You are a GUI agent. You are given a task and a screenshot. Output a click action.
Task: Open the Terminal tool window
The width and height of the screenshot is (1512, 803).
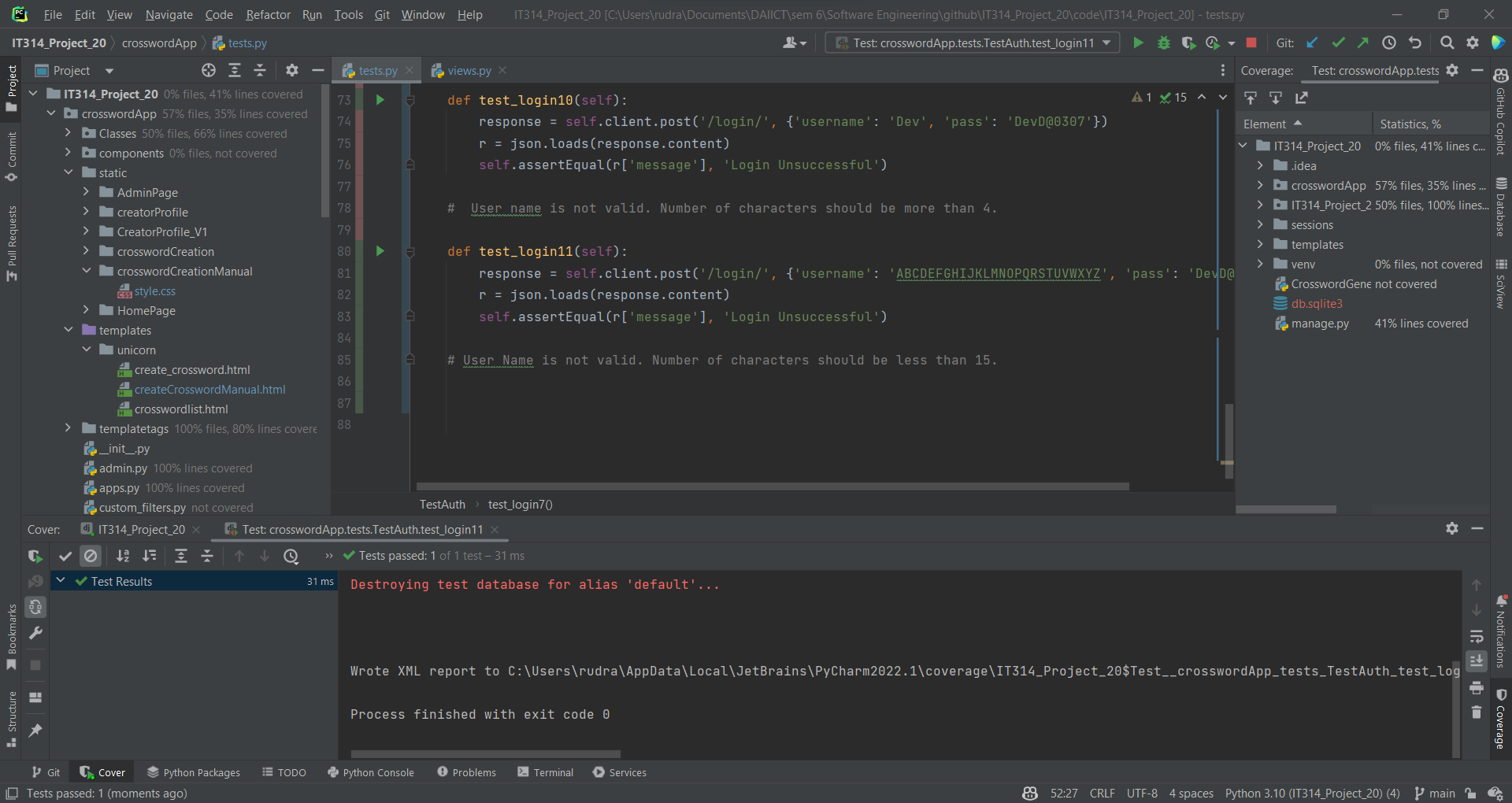(x=545, y=772)
